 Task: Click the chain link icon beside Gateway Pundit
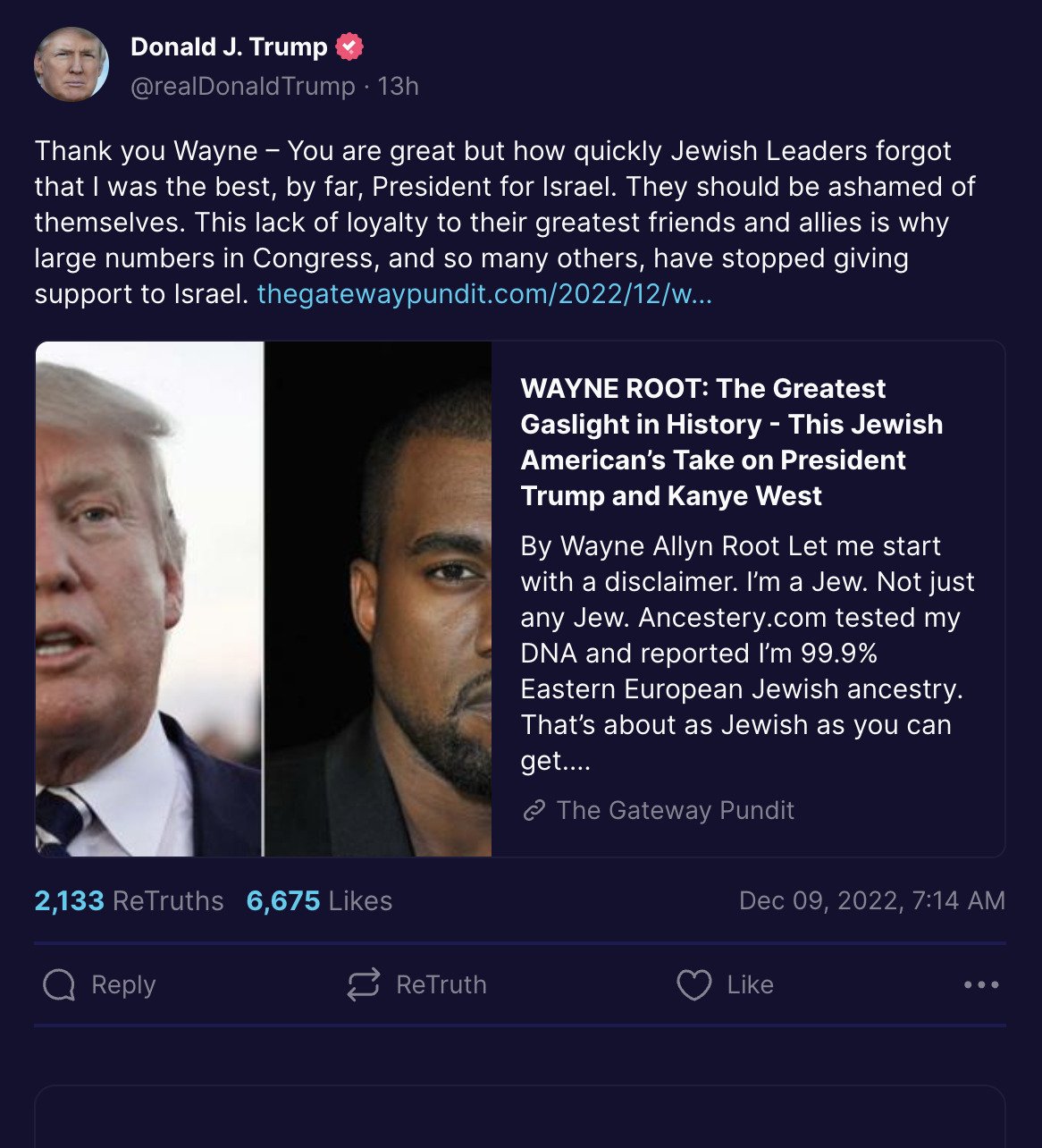coord(534,810)
